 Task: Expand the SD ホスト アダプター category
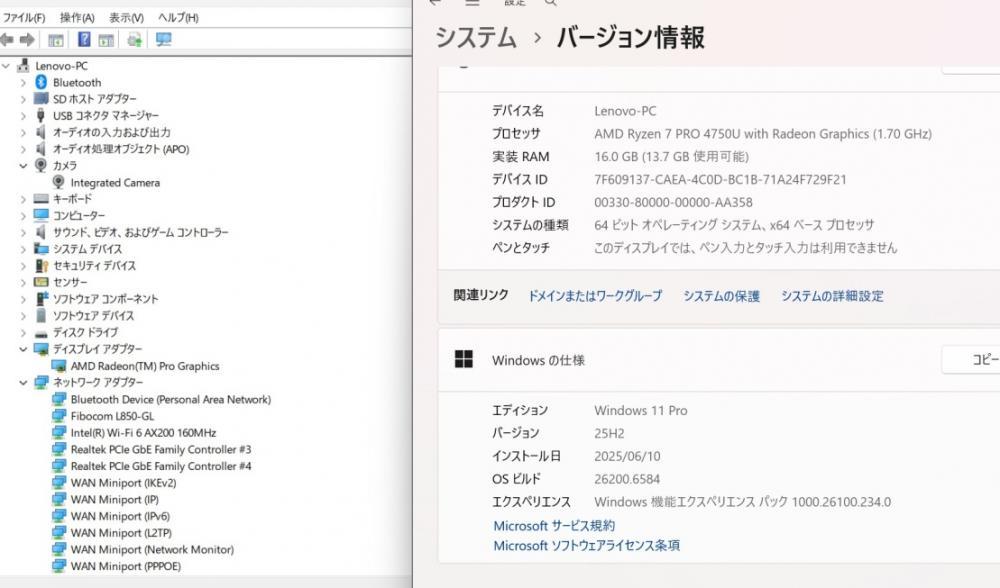coord(23,99)
